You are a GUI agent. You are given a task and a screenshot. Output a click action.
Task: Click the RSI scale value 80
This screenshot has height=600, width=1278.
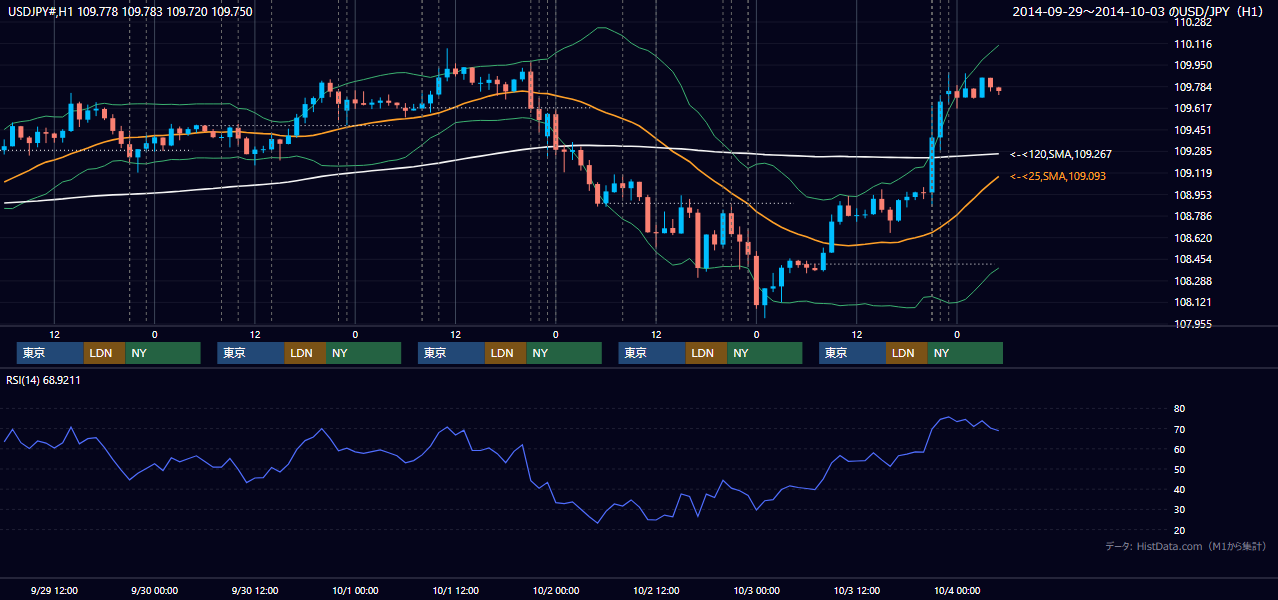click(x=1179, y=409)
